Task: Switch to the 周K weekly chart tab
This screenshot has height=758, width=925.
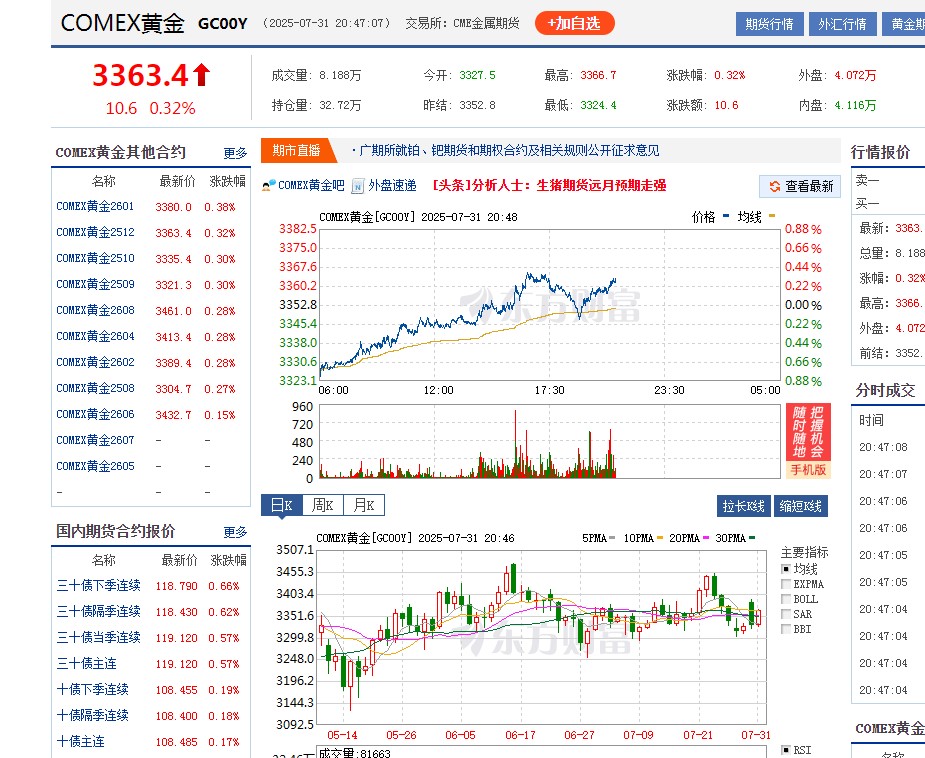Action: pos(321,506)
